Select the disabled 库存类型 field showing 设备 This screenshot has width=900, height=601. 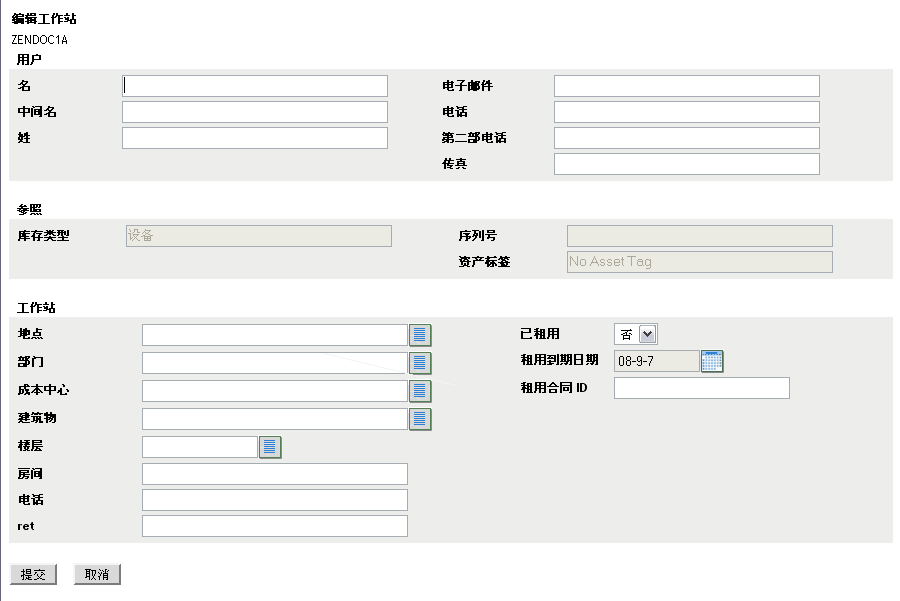(259, 236)
